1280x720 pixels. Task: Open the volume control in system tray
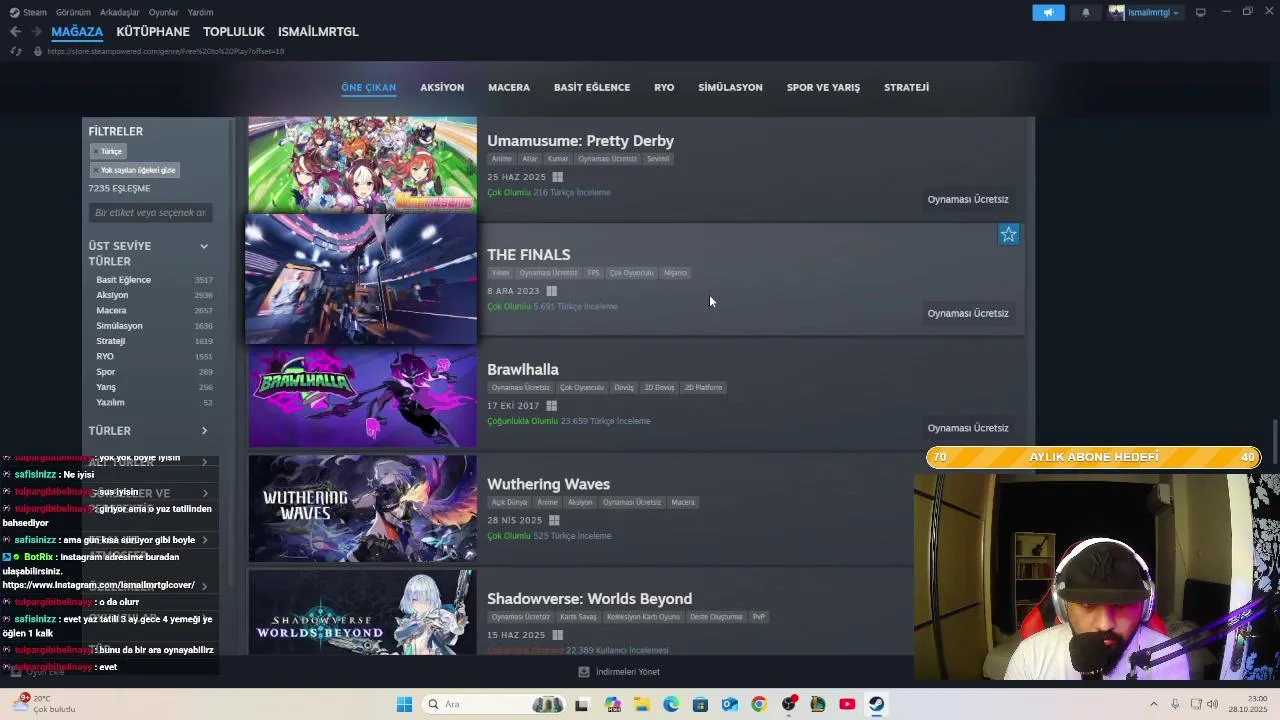click(x=1213, y=704)
